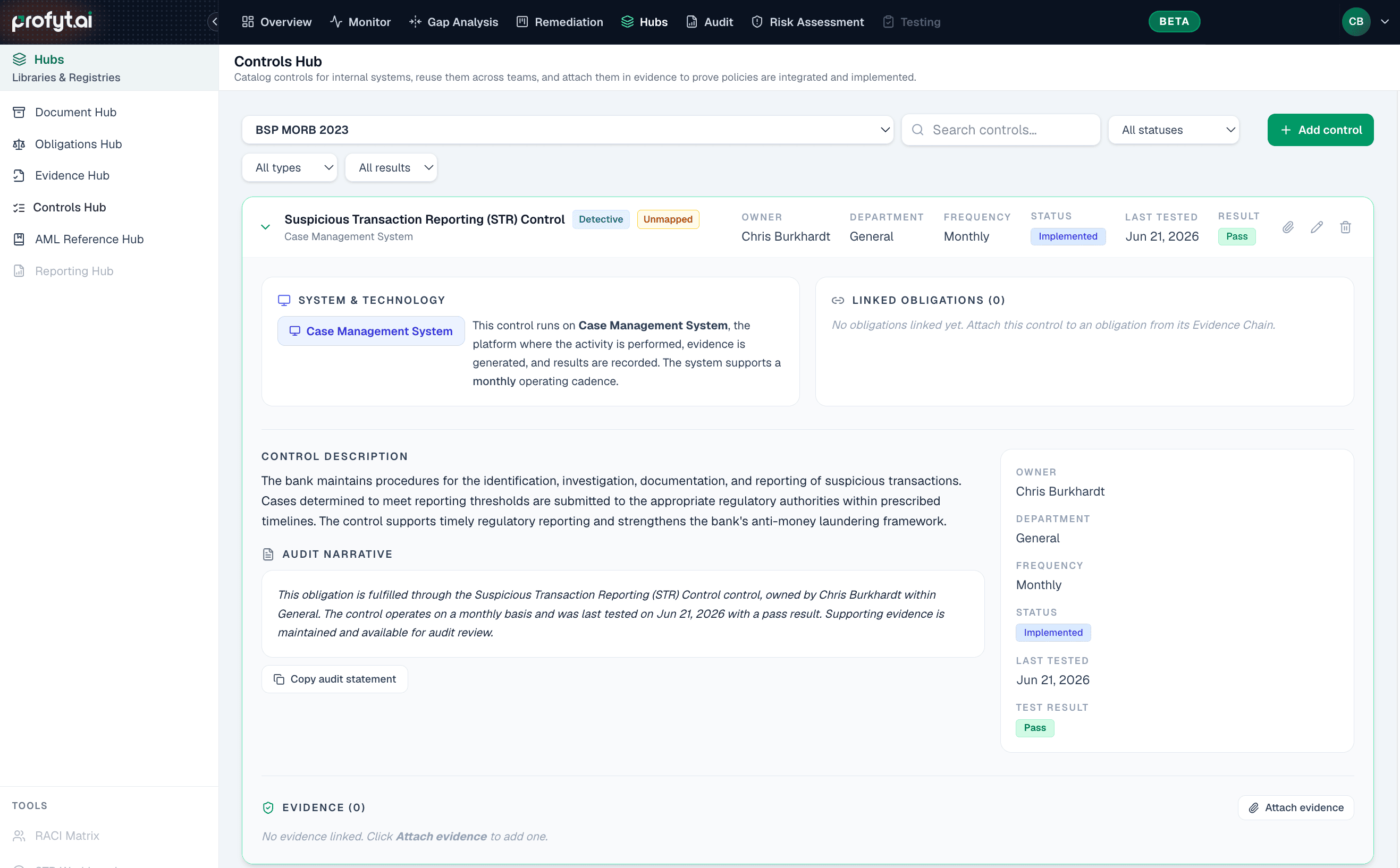This screenshot has height=868, width=1400.
Task: Click the RACI Matrix people icon
Action: tap(19, 835)
